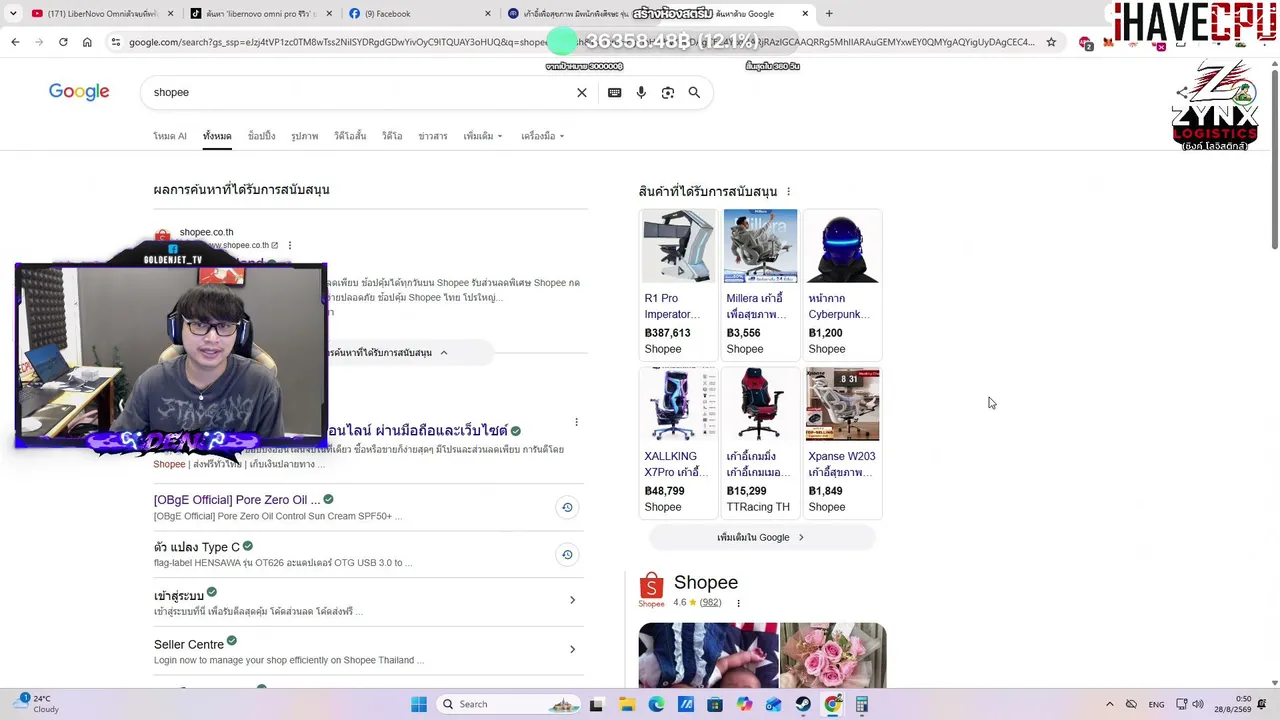Clear the Google search box text
The image size is (1280, 720).
point(582,92)
